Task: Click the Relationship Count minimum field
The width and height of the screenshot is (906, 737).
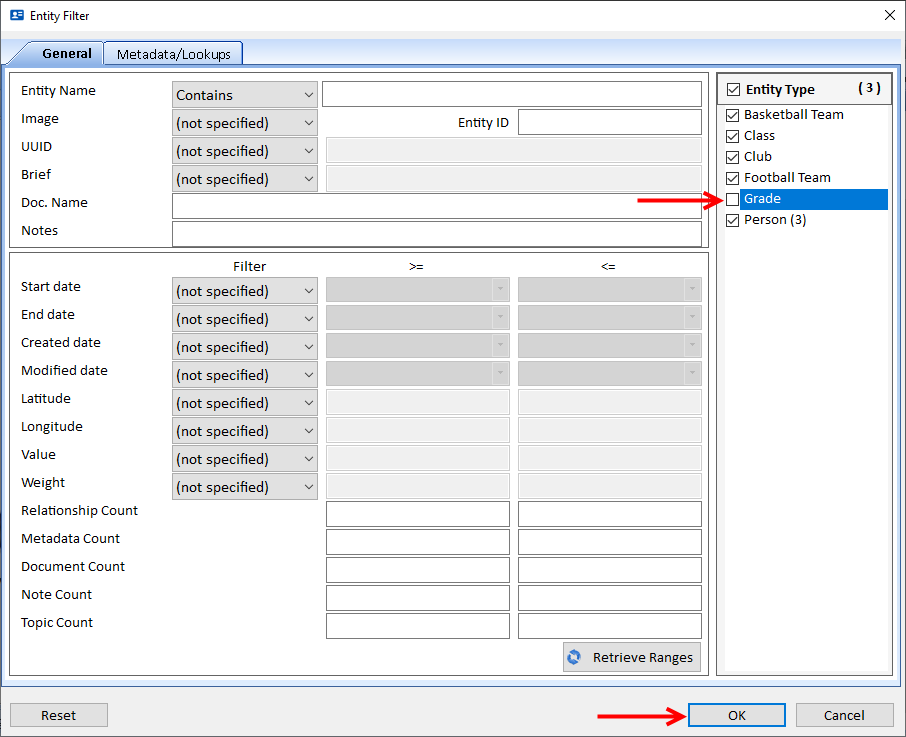Action: (417, 514)
